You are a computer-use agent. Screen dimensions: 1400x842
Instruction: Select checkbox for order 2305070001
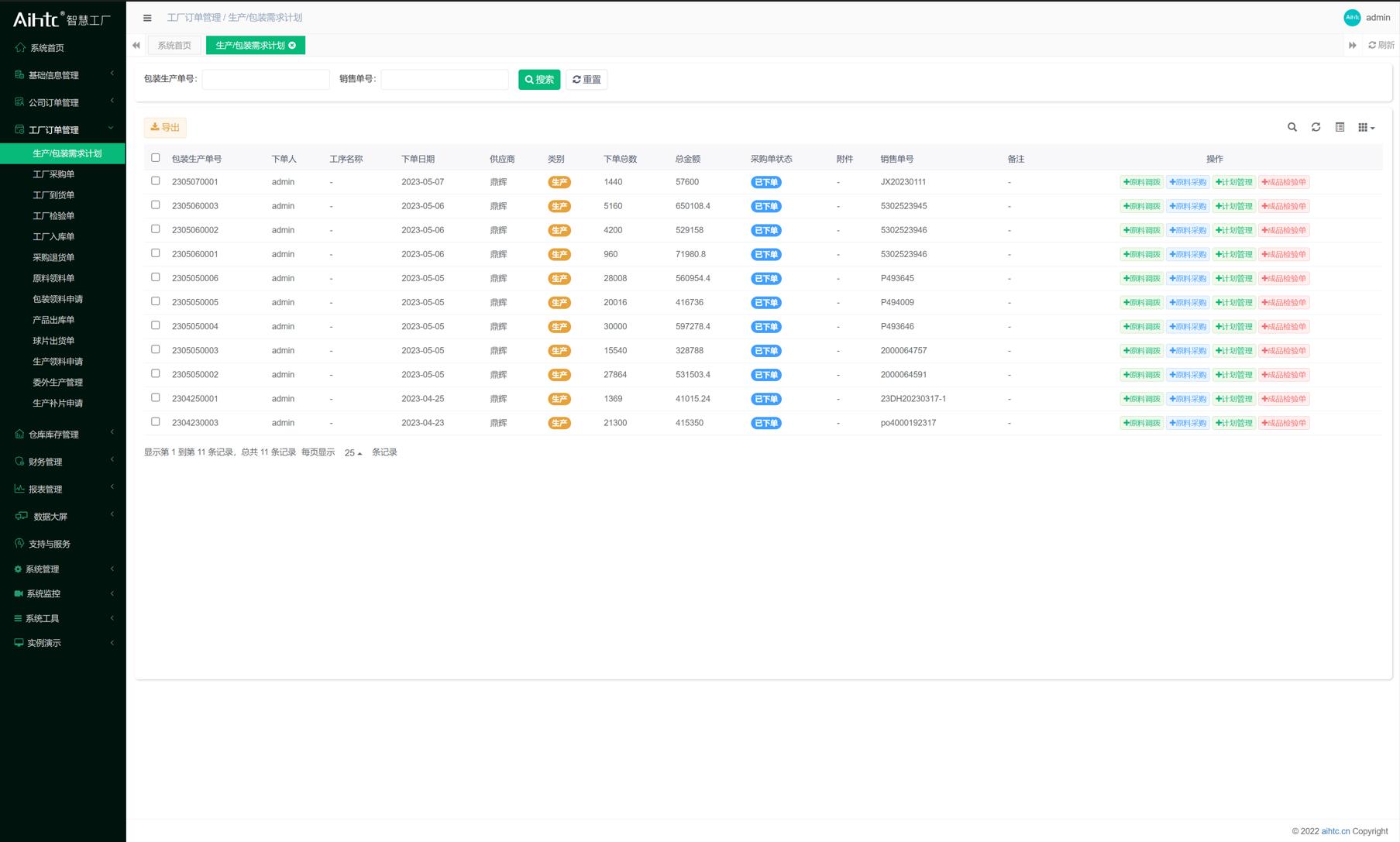[156, 181]
